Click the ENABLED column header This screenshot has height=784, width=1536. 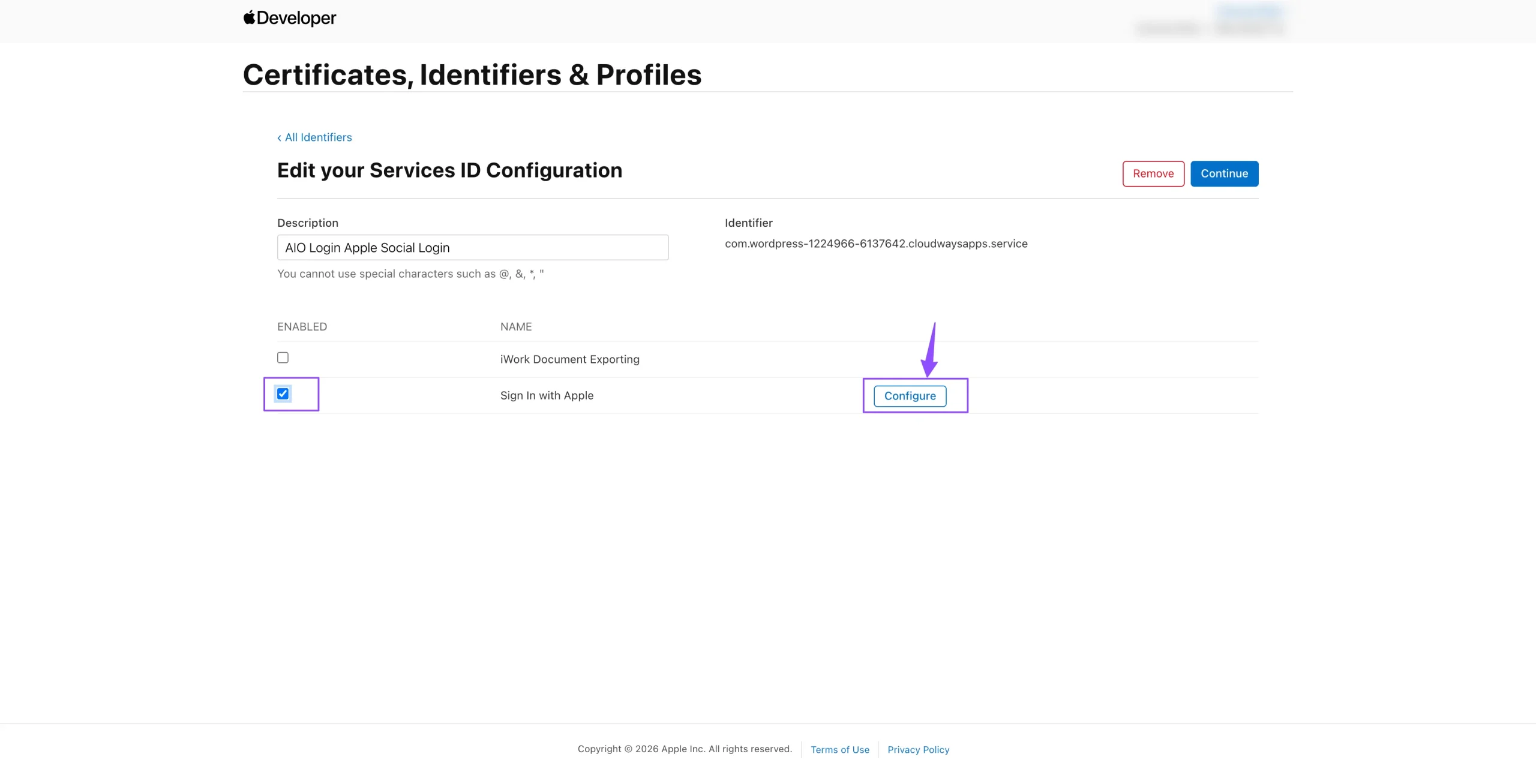(302, 327)
